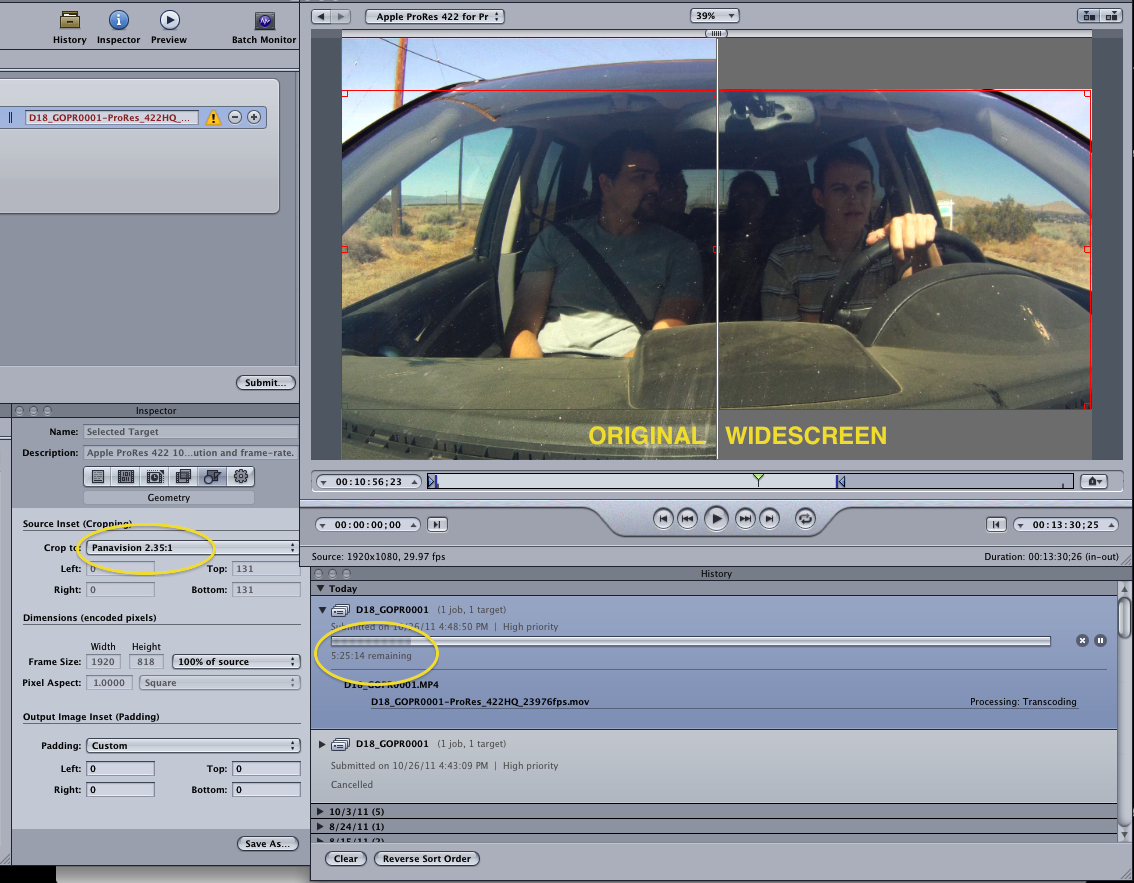The image size is (1134, 883).
Task: Click the Padding Left input field
Action: [x=120, y=769]
